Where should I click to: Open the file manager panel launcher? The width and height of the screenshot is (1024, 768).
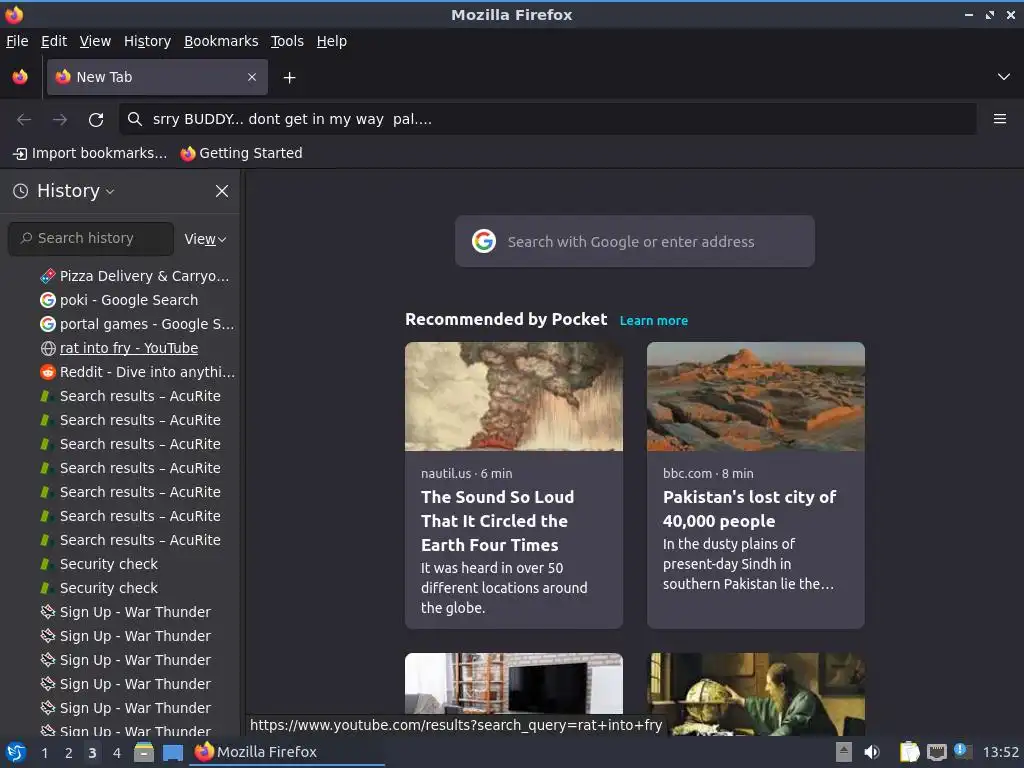click(144, 752)
